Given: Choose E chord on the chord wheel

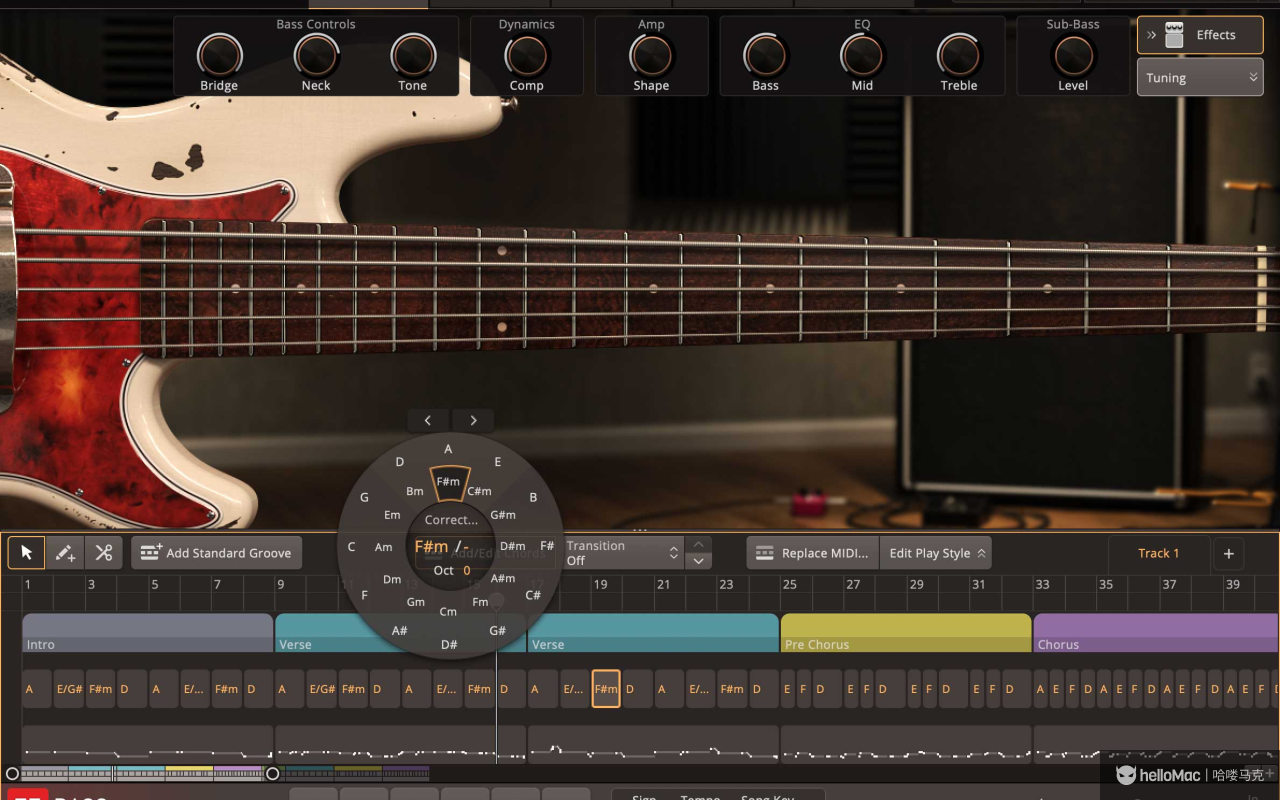Looking at the screenshot, I should [498, 462].
